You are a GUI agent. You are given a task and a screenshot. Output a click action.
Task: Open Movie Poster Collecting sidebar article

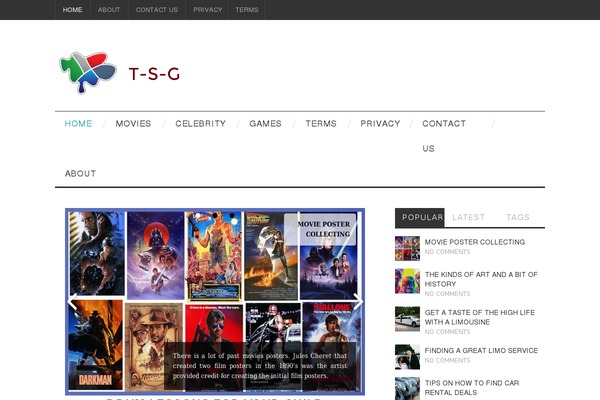[x=474, y=242]
